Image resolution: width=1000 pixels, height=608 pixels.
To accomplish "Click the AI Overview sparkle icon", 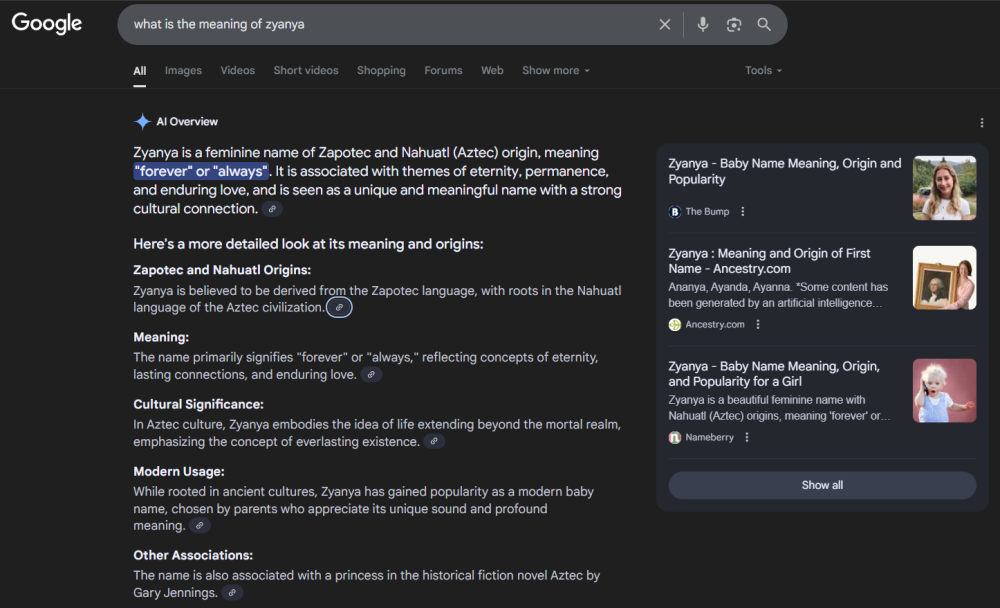I will coord(141,121).
